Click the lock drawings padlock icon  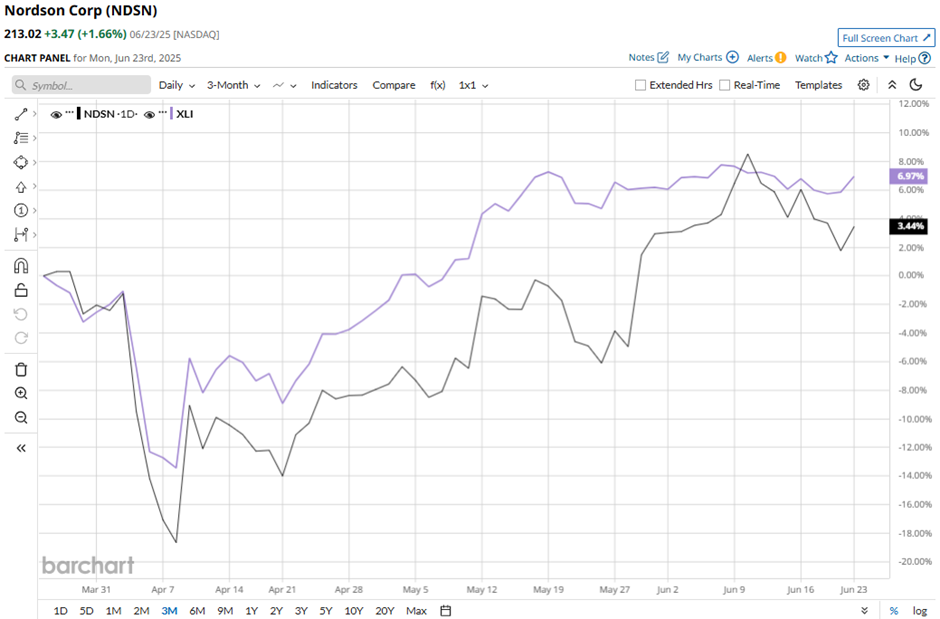click(20, 291)
